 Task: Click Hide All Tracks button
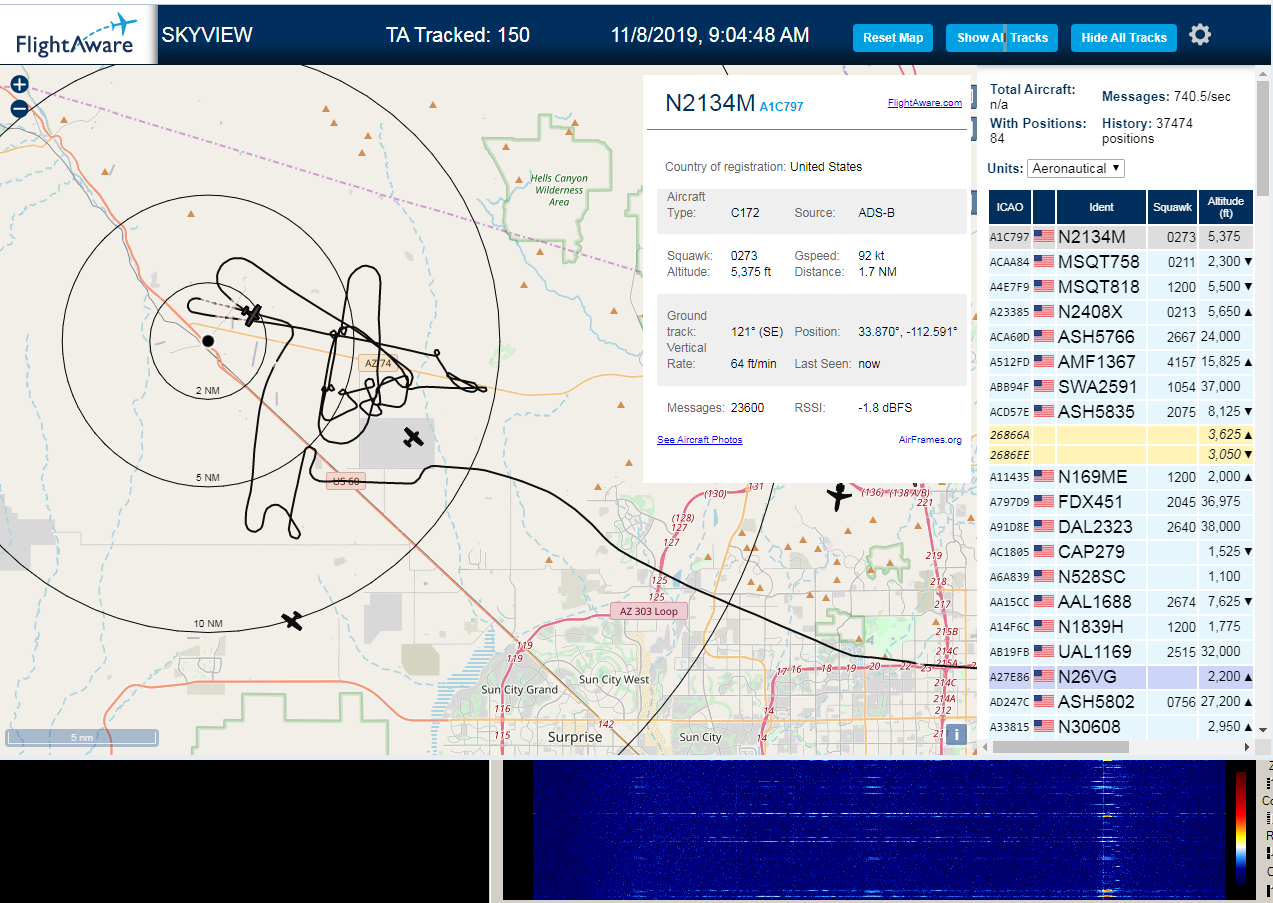click(1124, 38)
